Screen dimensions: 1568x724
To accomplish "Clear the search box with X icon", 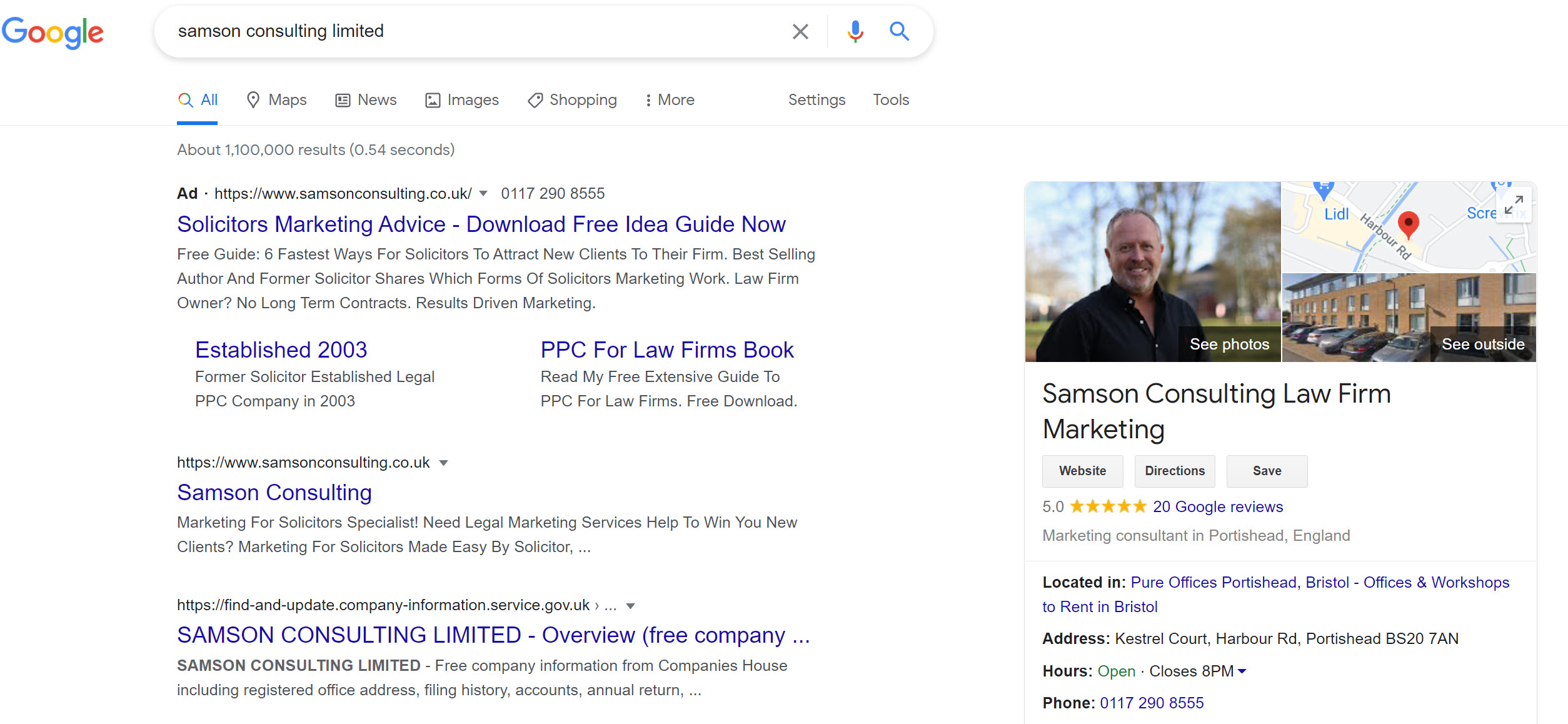I will [x=800, y=31].
